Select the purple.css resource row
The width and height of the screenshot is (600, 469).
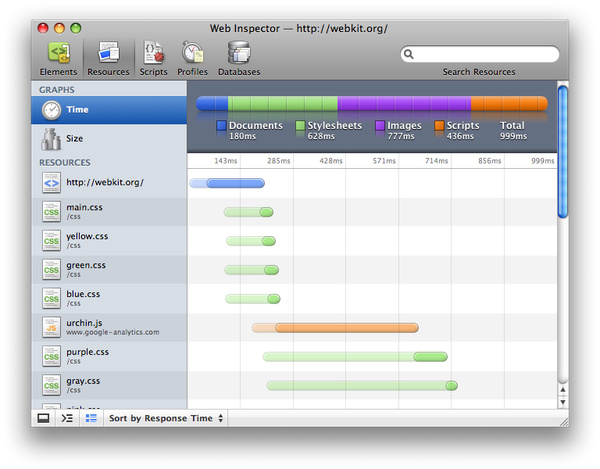(x=109, y=357)
